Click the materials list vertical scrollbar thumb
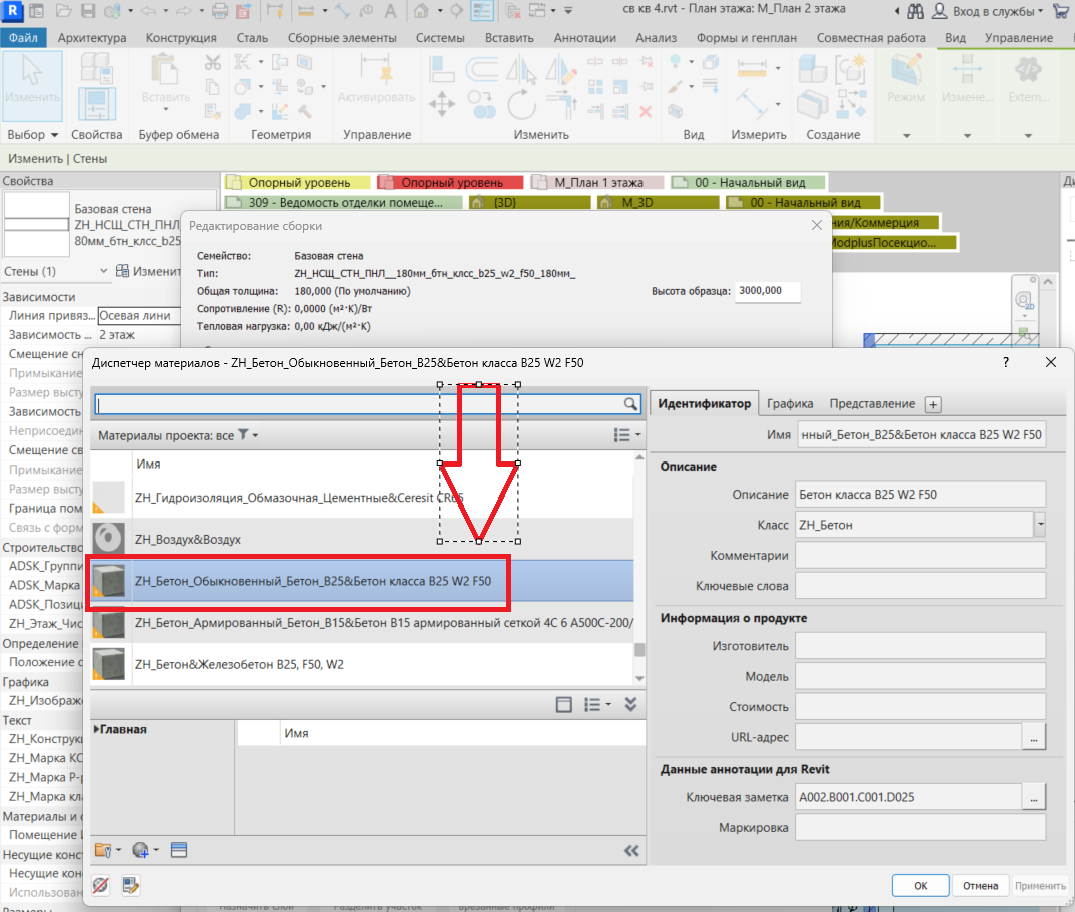 click(639, 649)
